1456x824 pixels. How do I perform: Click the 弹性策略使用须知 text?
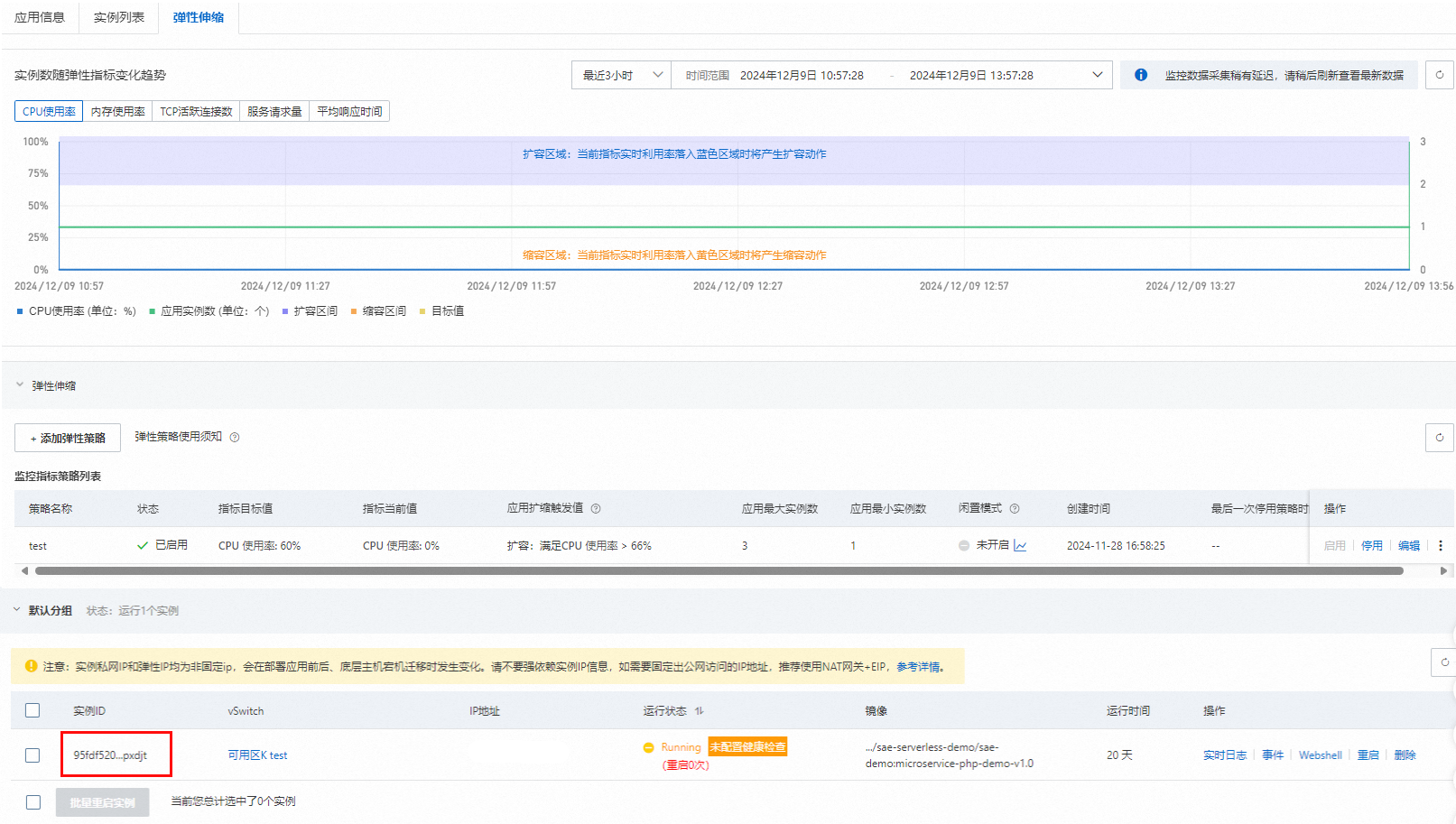coord(178,437)
